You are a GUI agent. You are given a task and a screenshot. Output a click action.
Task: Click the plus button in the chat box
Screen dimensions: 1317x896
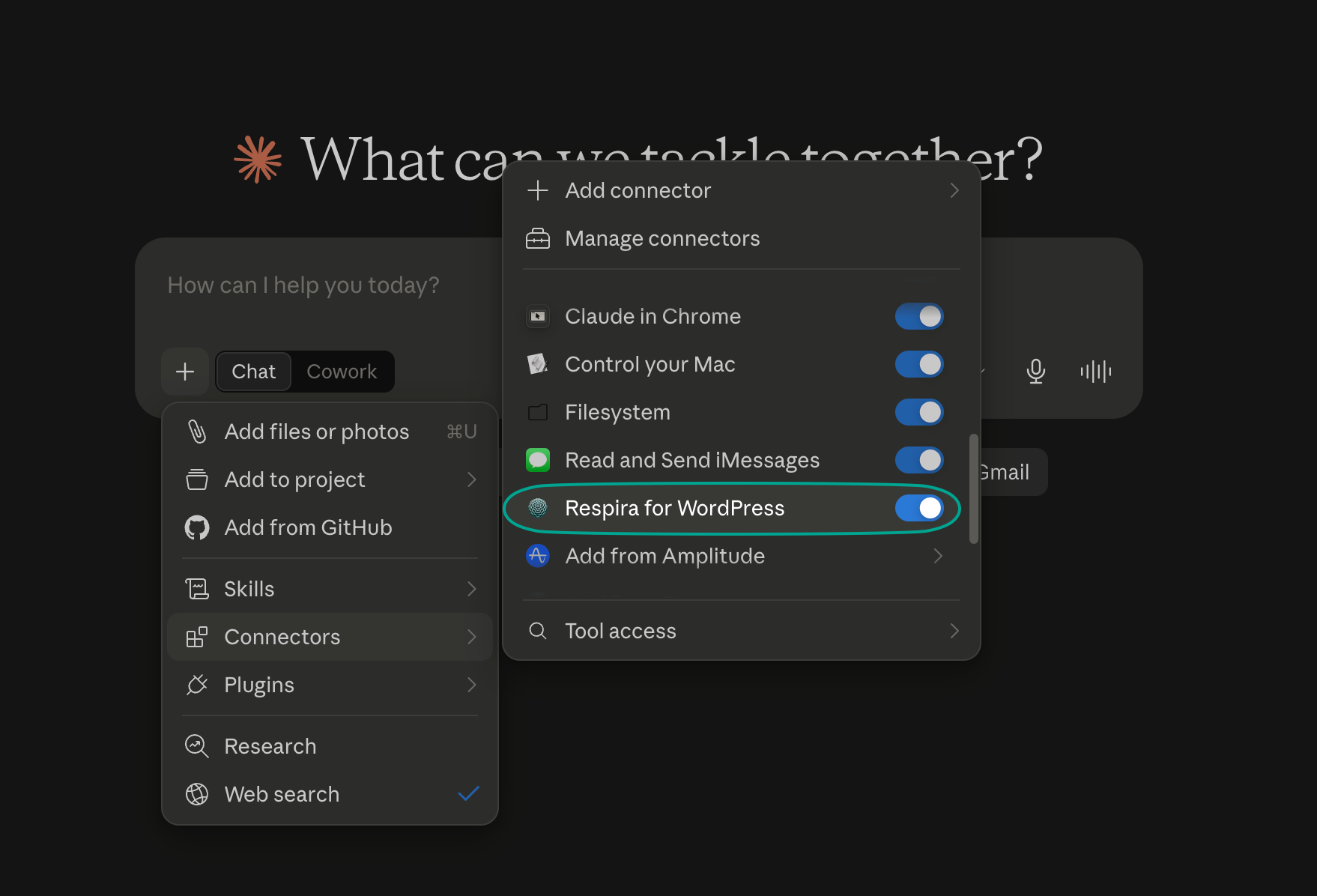point(185,372)
